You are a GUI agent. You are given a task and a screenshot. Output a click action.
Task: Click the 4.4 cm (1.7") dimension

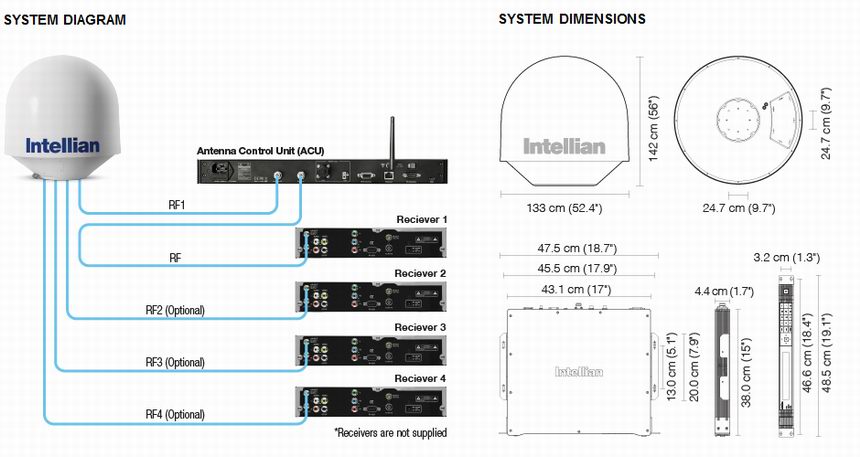pos(724,291)
